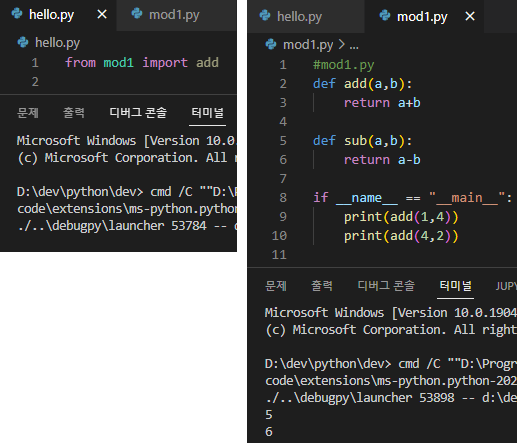
Task: Click '#mod1.py' comment on line 1
Action: tap(344, 65)
